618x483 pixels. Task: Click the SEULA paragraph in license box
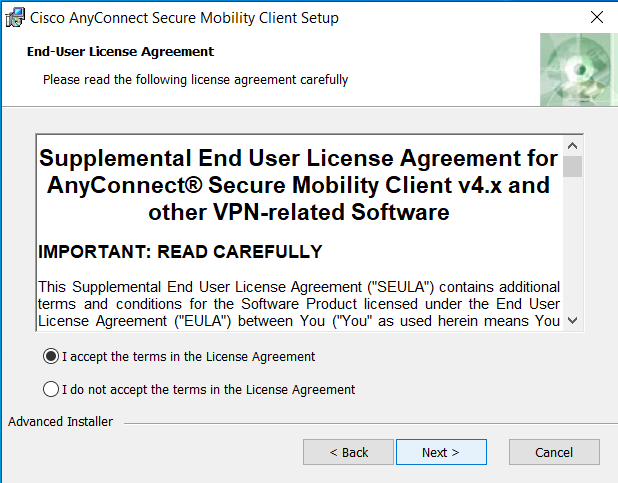299,304
